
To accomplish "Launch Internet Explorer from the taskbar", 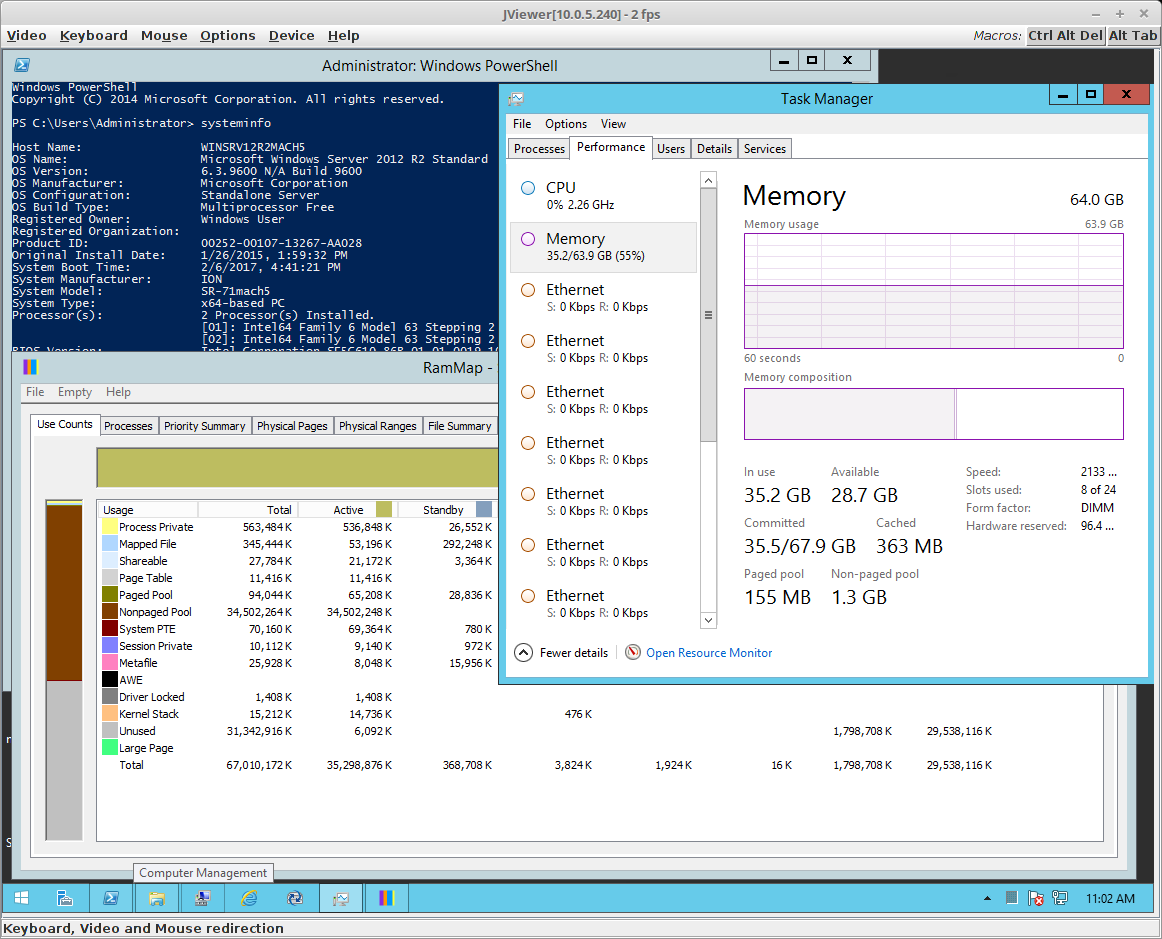I will coord(250,898).
